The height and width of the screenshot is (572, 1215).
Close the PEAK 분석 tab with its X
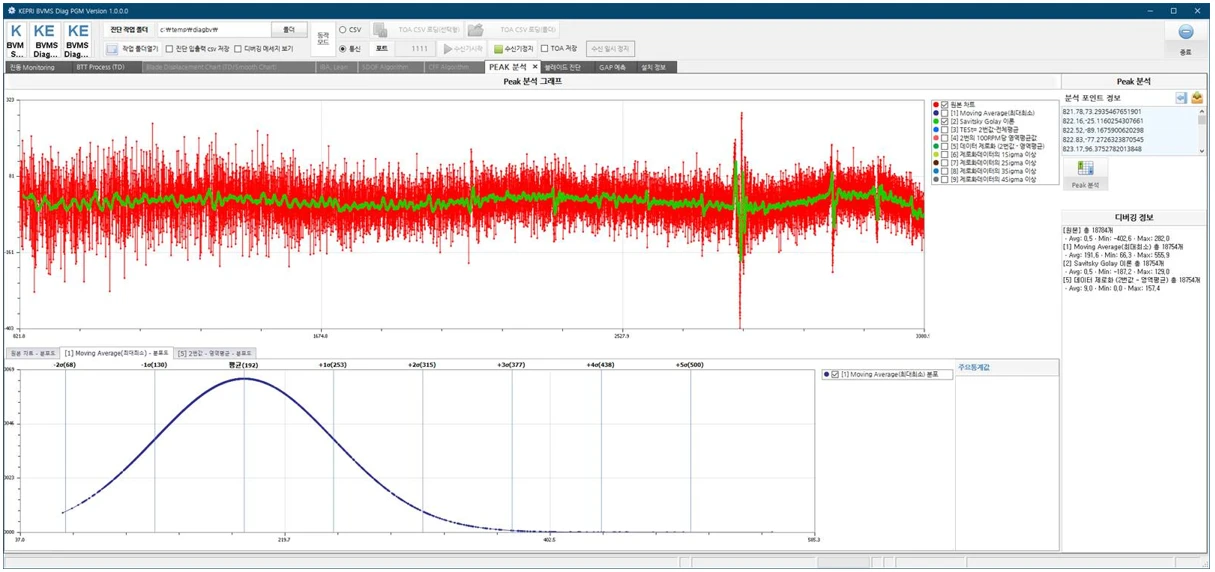[x=535, y=67]
